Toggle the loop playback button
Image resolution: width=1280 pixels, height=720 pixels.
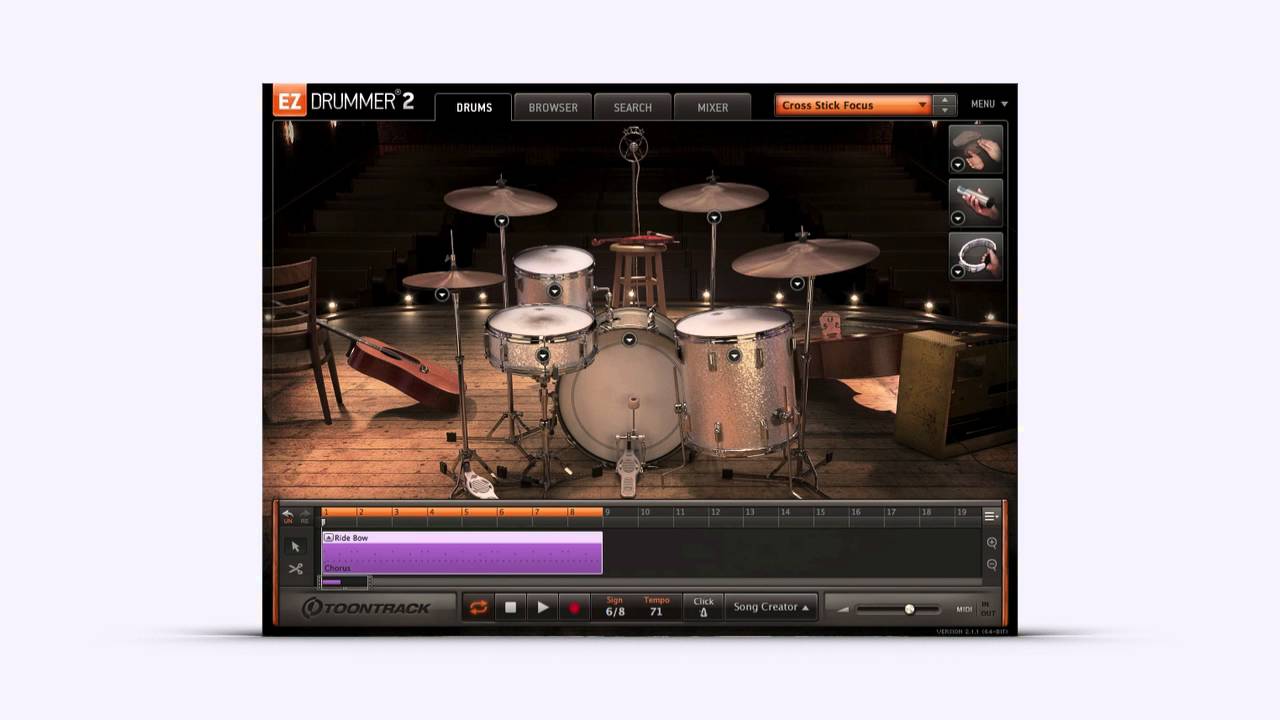tap(478, 607)
